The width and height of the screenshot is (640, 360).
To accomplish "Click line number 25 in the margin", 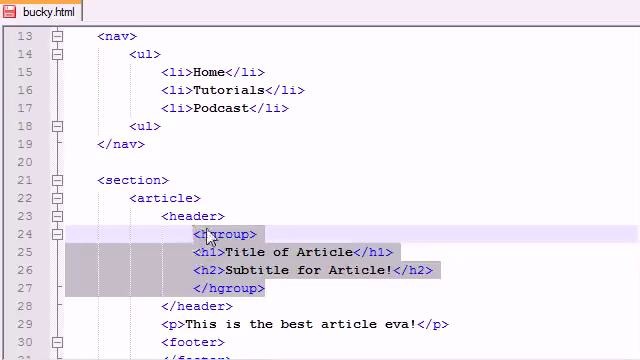I will (25, 252).
